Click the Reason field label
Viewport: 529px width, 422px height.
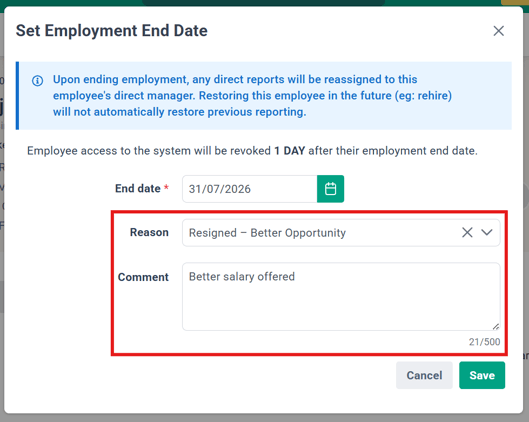coord(149,232)
